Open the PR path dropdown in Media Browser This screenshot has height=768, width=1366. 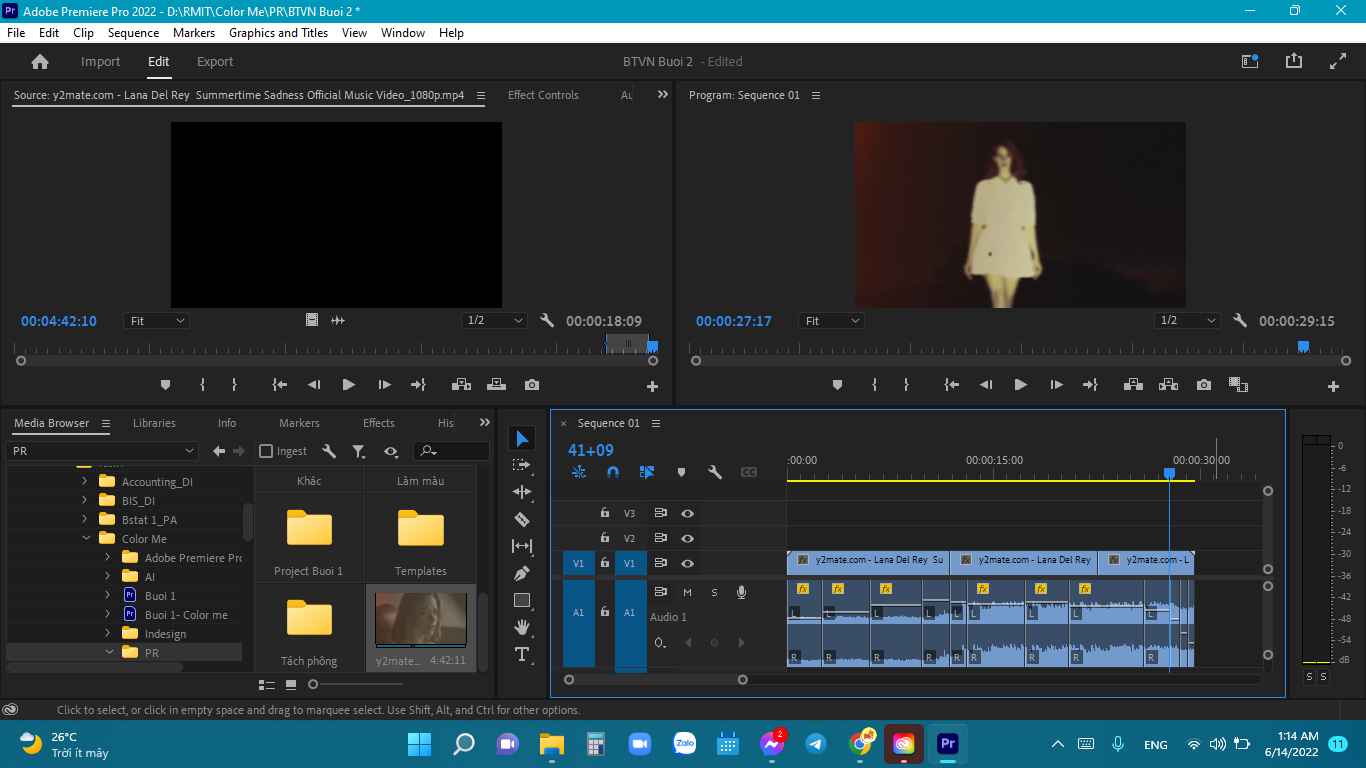pyautogui.click(x=103, y=451)
